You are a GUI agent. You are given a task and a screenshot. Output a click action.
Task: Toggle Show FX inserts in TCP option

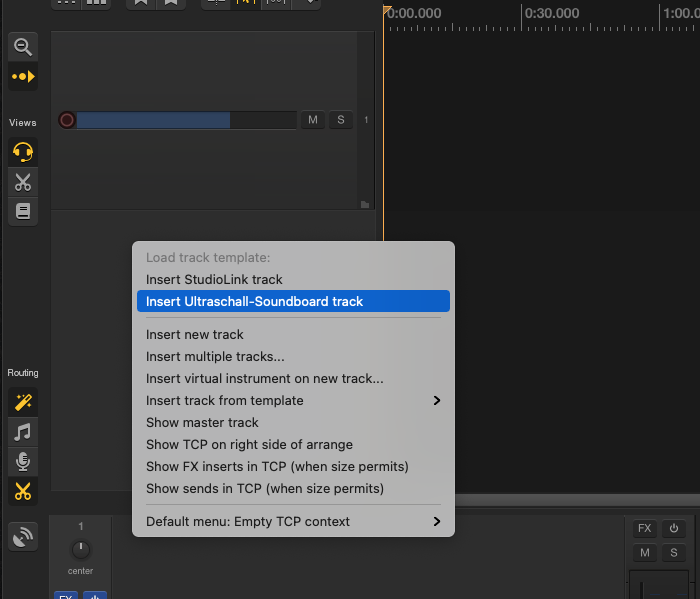click(x=293, y=466)
